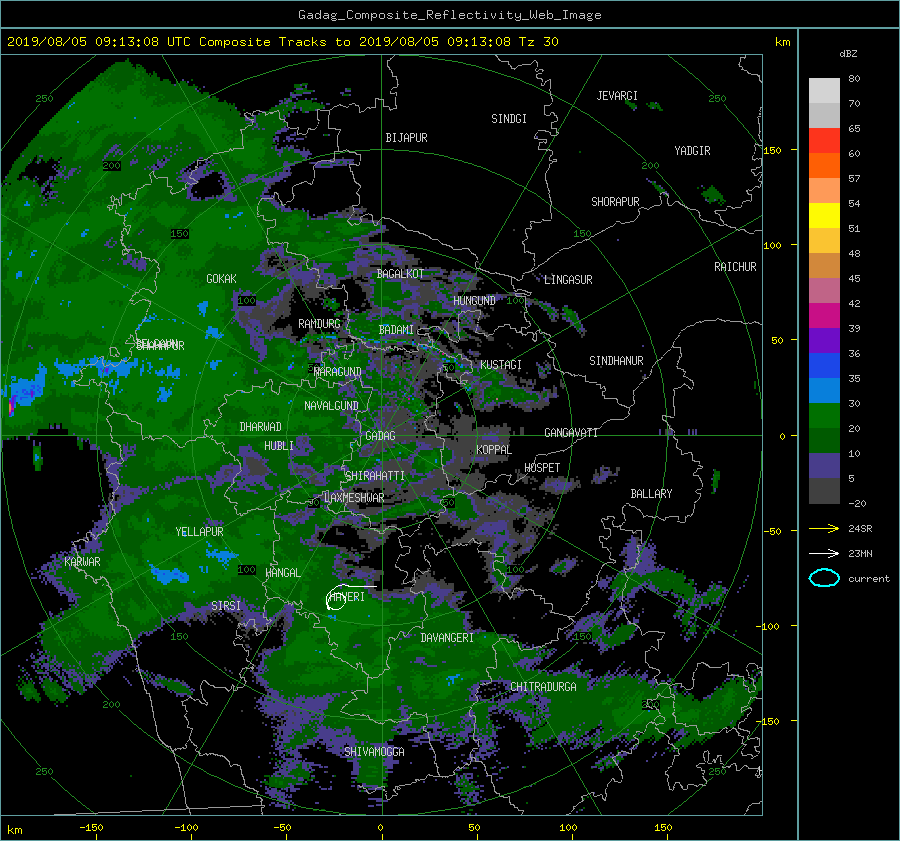
Task: Click the cyan current ellipse legend icon
Action: tap(824, 578)
